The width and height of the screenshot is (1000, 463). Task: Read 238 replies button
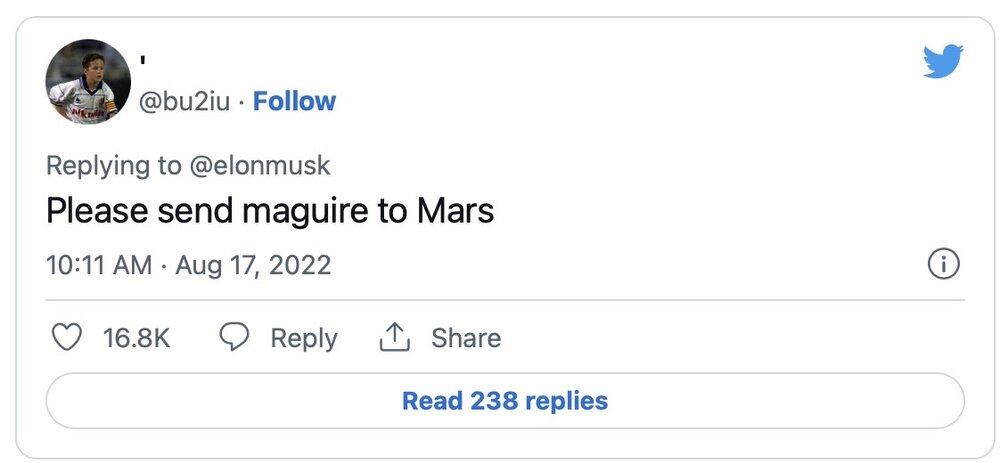coord(505,401)
